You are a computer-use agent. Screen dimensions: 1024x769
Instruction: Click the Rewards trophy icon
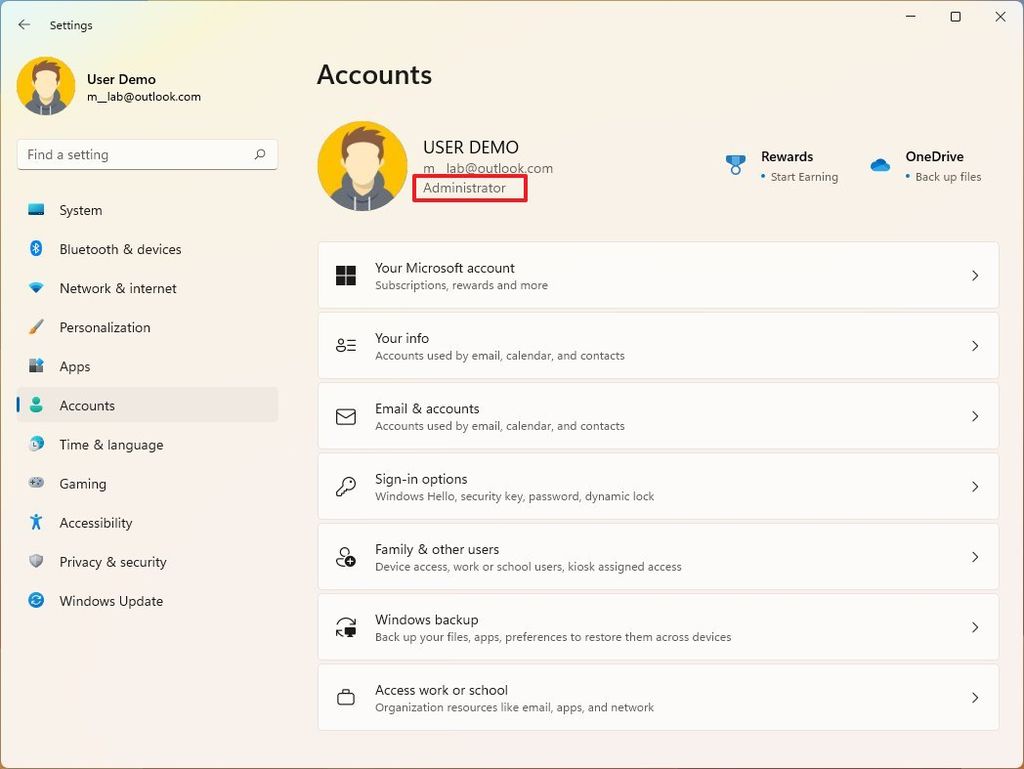(x=736, y=163)
